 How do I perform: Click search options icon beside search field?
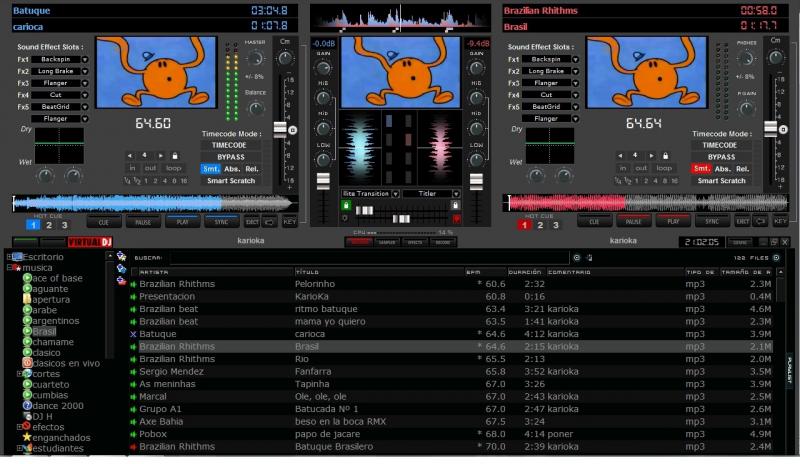tap(577, 258)
